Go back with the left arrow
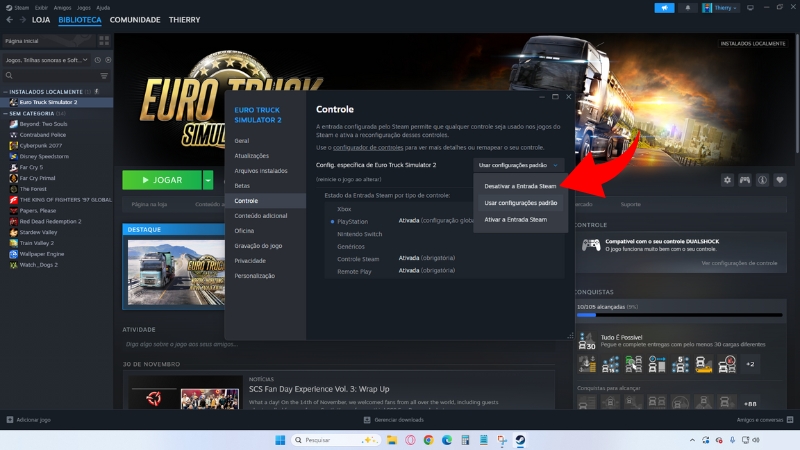Viewport: 800px width, 450px height. pyautogui.click(x=10, y=20)
